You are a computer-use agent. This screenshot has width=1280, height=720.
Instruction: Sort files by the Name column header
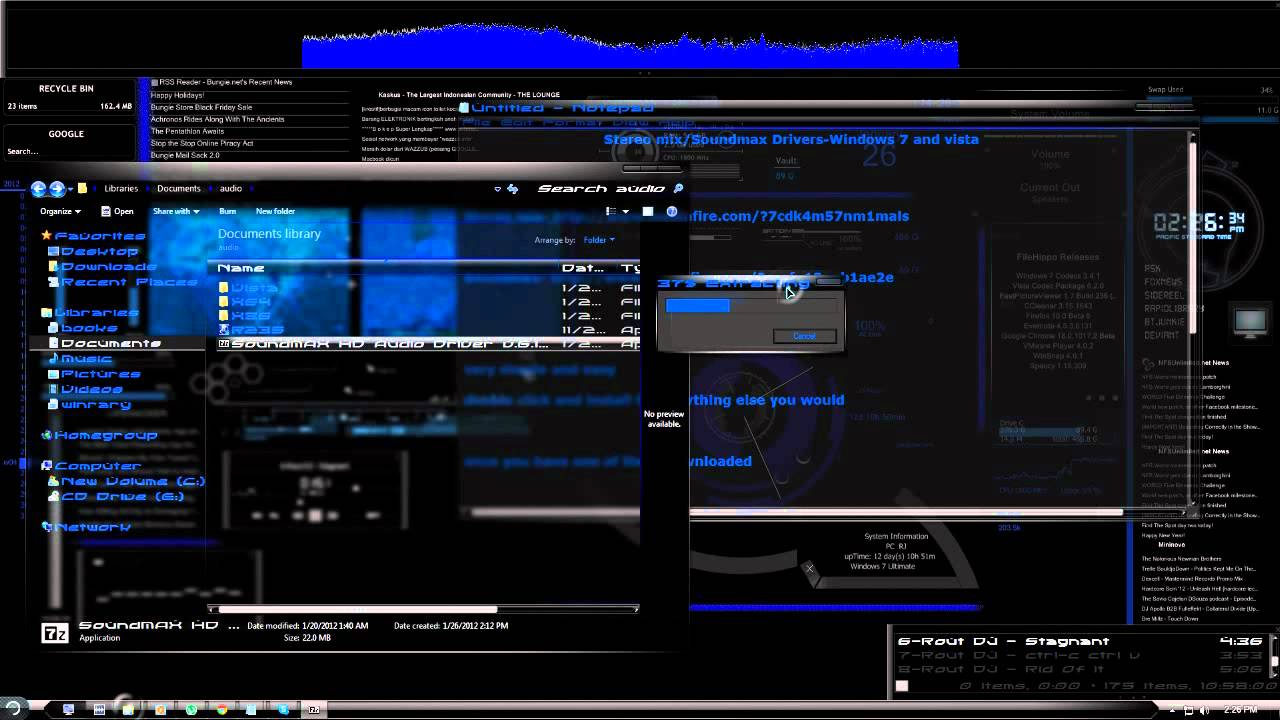(241, 268)
